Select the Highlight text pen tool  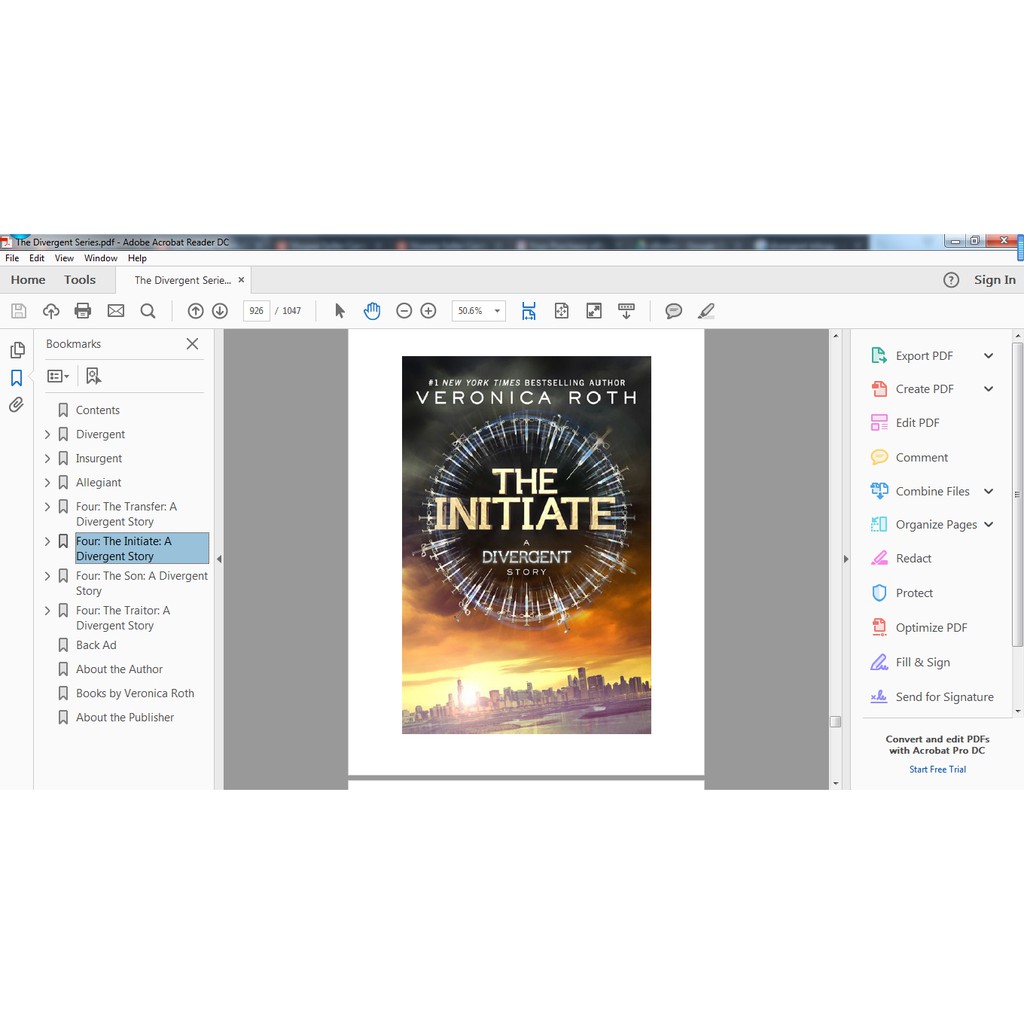click(706, 311)
